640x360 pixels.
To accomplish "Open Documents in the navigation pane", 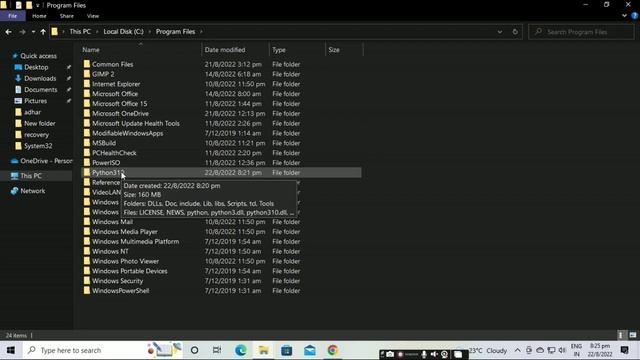I will (40, 90).
